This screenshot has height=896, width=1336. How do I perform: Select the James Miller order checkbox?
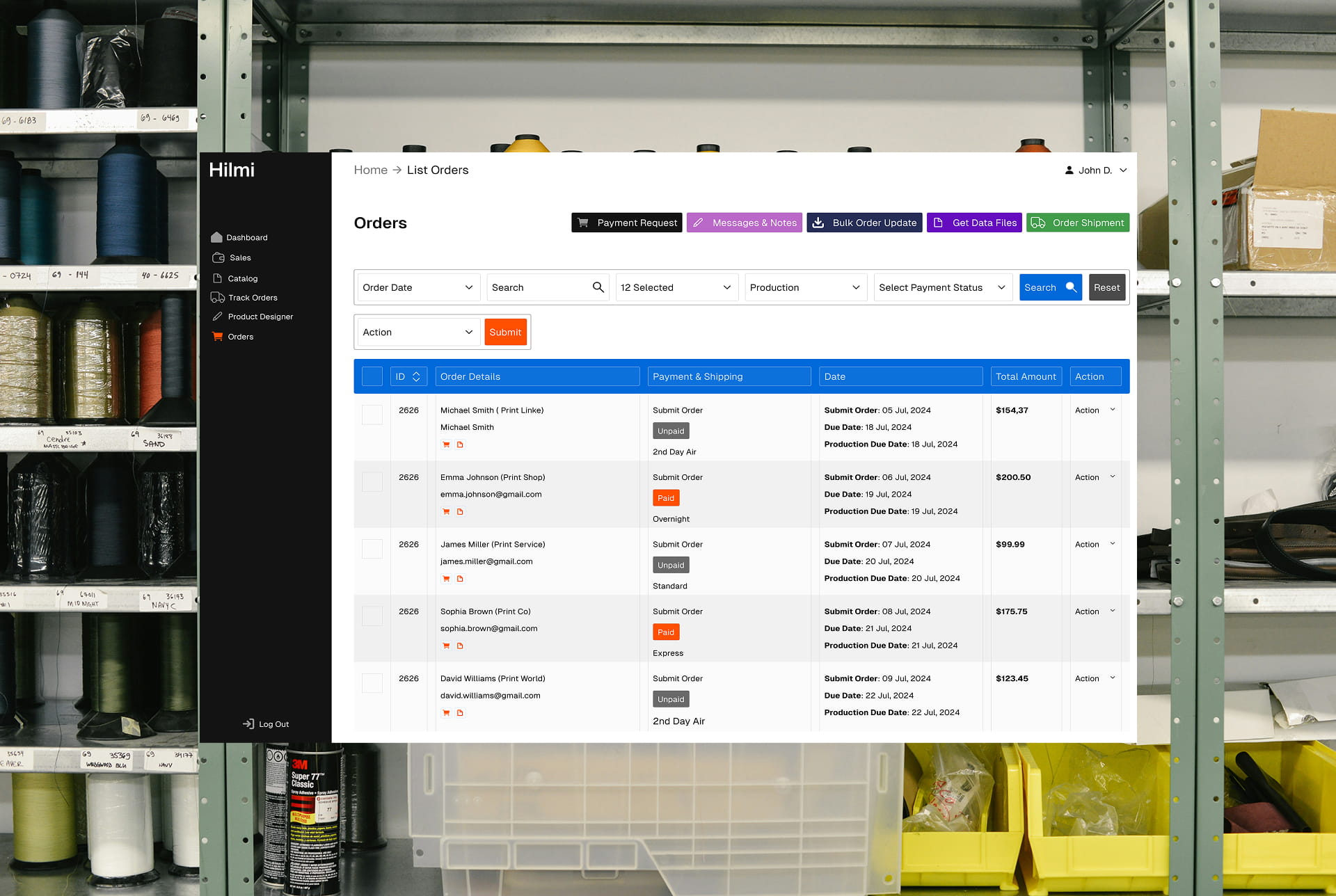(x=372, y=549)
